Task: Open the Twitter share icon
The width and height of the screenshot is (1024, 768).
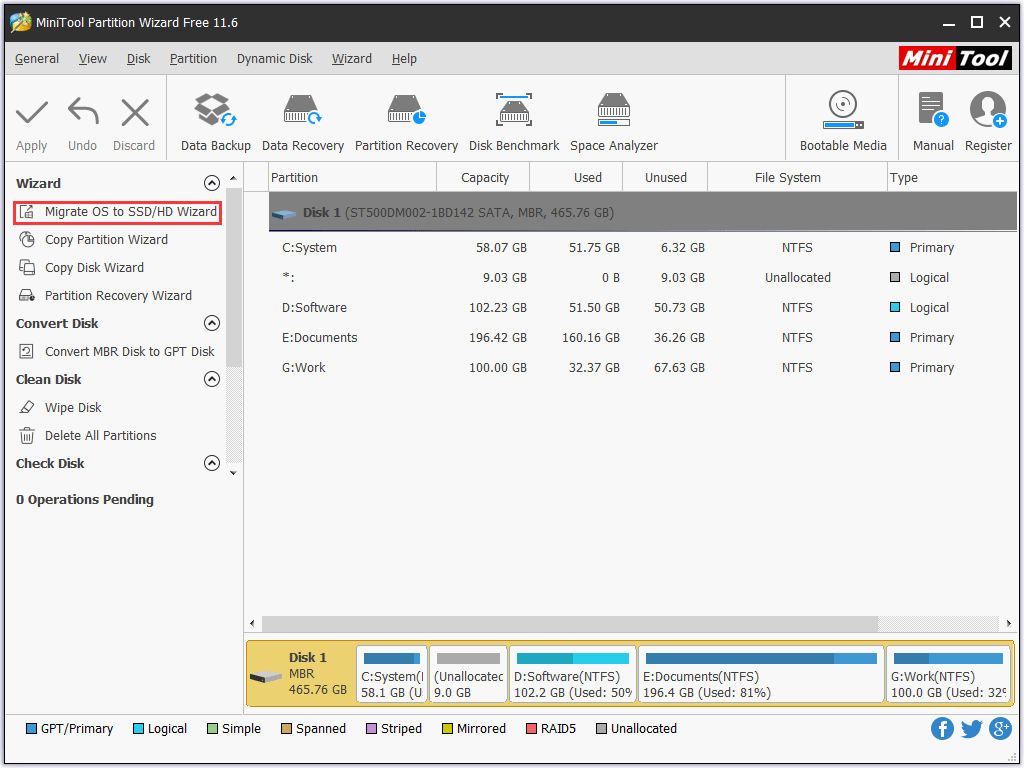Action: (x=971, y=729)
